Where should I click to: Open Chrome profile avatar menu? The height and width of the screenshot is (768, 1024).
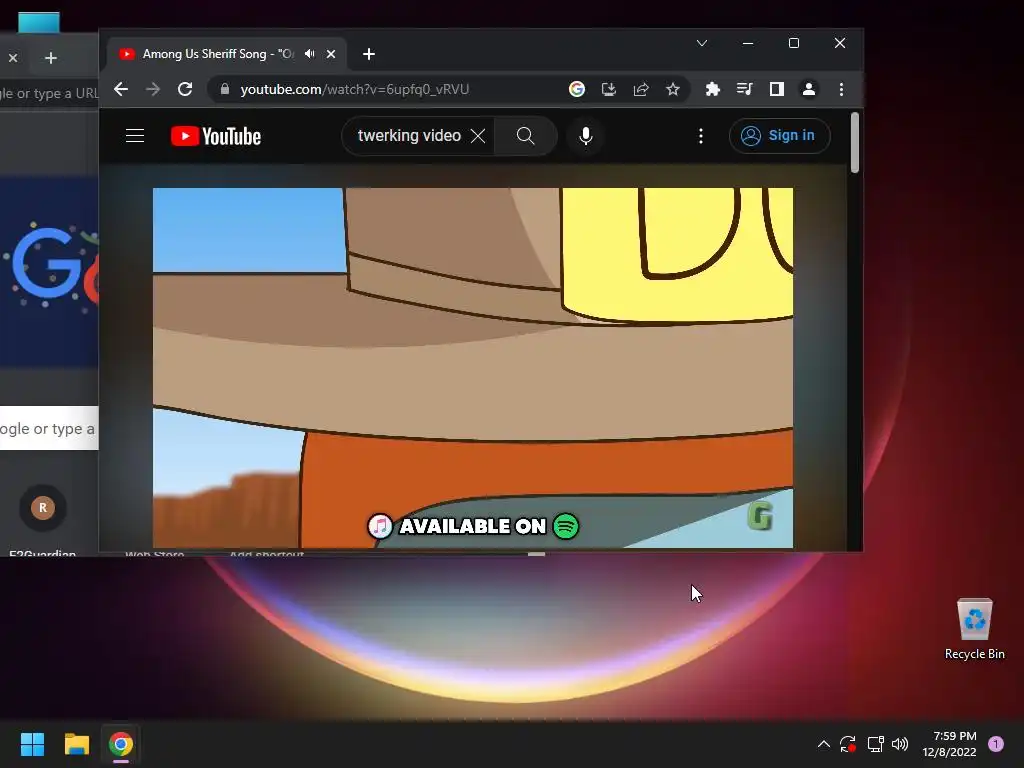pyautogui.click(x=808, y=89)
